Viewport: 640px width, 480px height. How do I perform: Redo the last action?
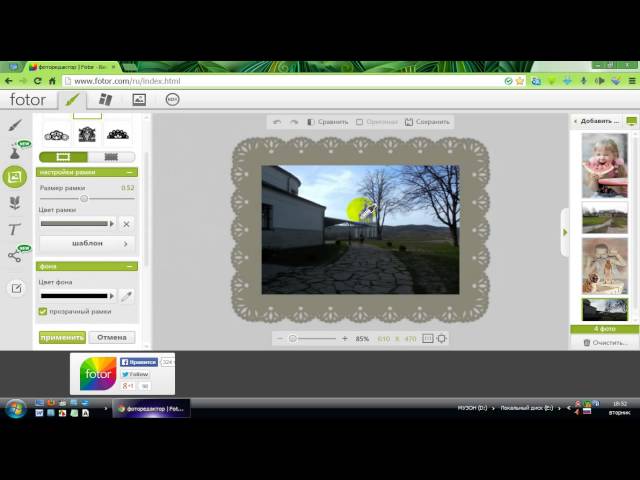click(294, 122)
